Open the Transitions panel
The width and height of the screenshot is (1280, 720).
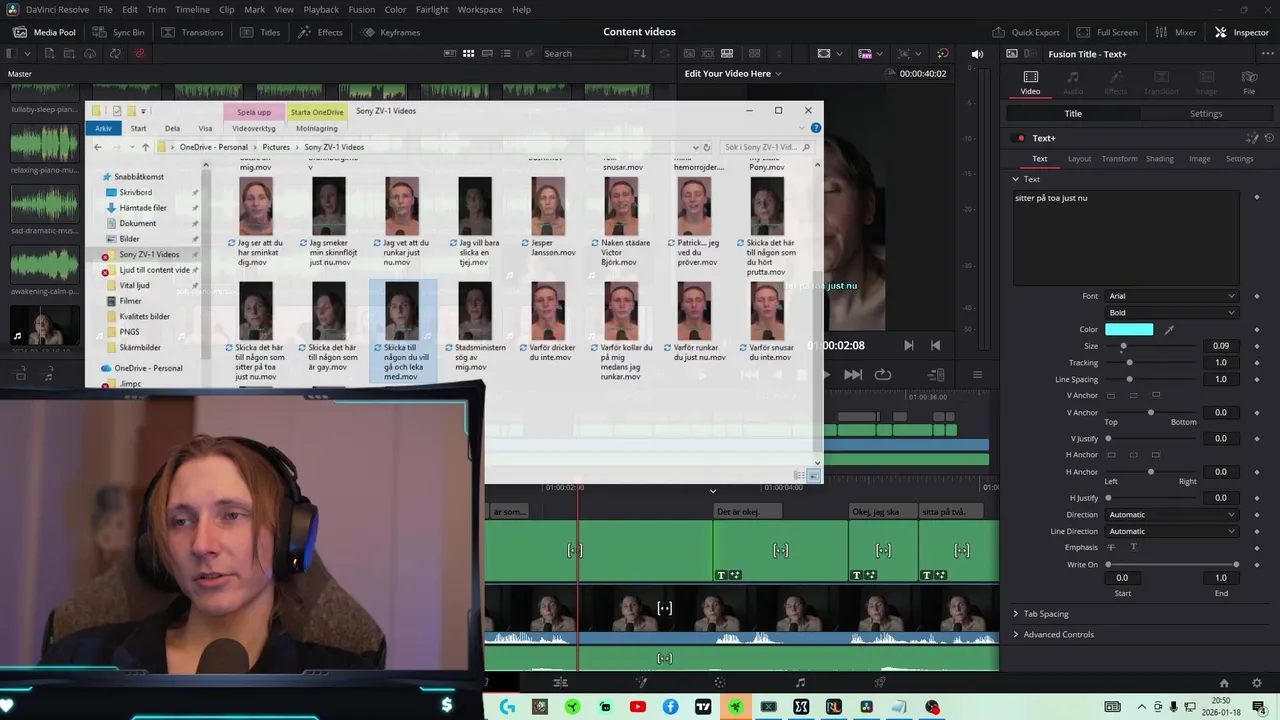pos(192,32)
